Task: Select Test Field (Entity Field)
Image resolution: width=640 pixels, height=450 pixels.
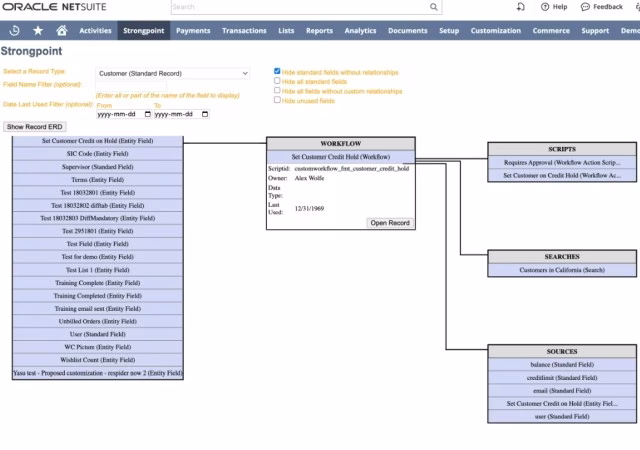Action: 98,244
